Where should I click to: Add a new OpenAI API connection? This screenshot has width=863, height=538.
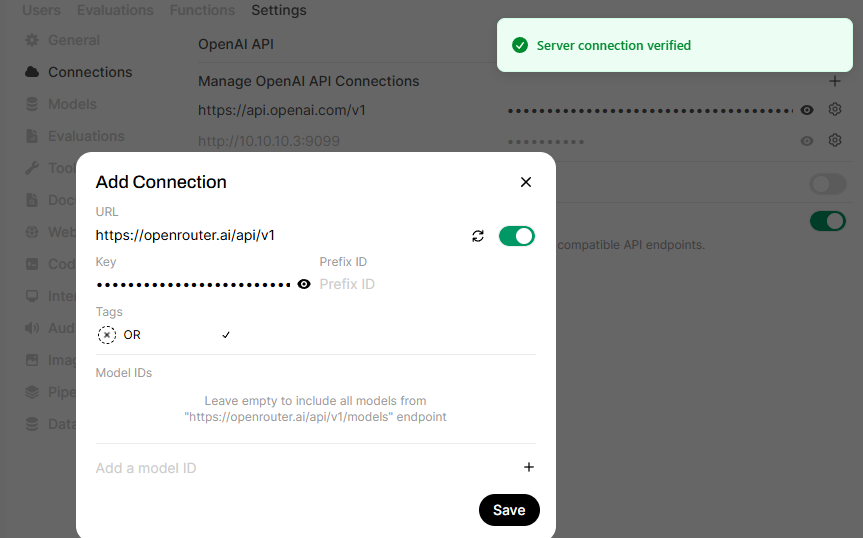coord(835,81)
